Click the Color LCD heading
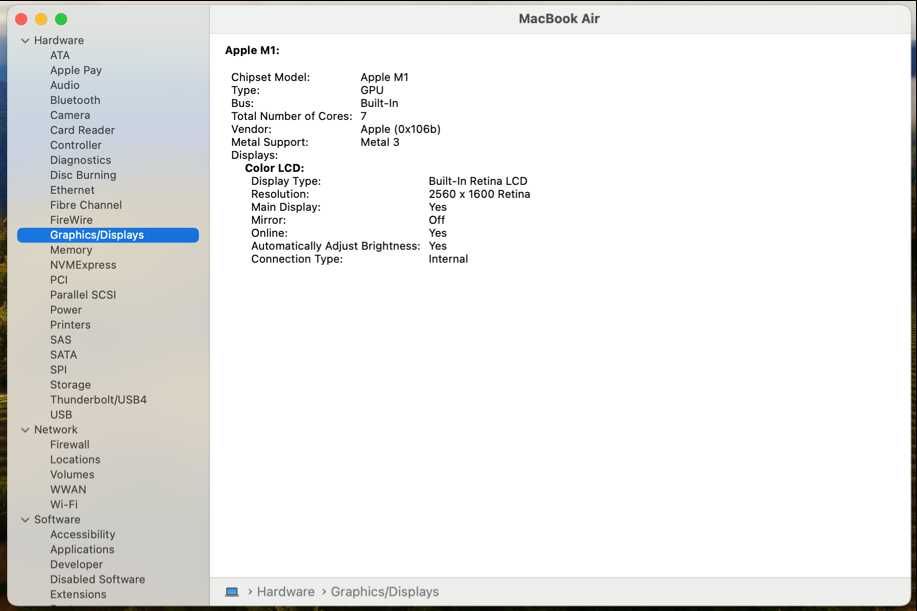Image resolution: width=917 pixels, height=611 pixels. (x=274, y=168)
